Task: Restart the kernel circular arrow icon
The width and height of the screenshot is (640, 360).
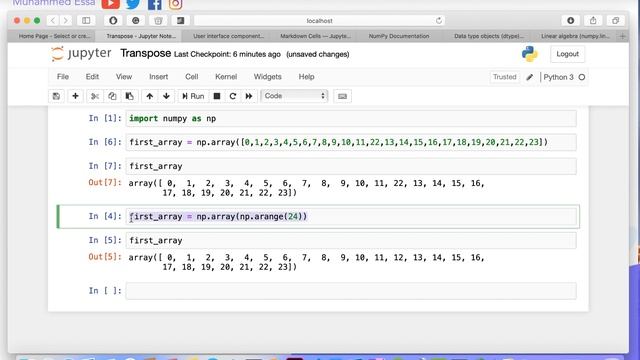Action: [x=233, y=96]
